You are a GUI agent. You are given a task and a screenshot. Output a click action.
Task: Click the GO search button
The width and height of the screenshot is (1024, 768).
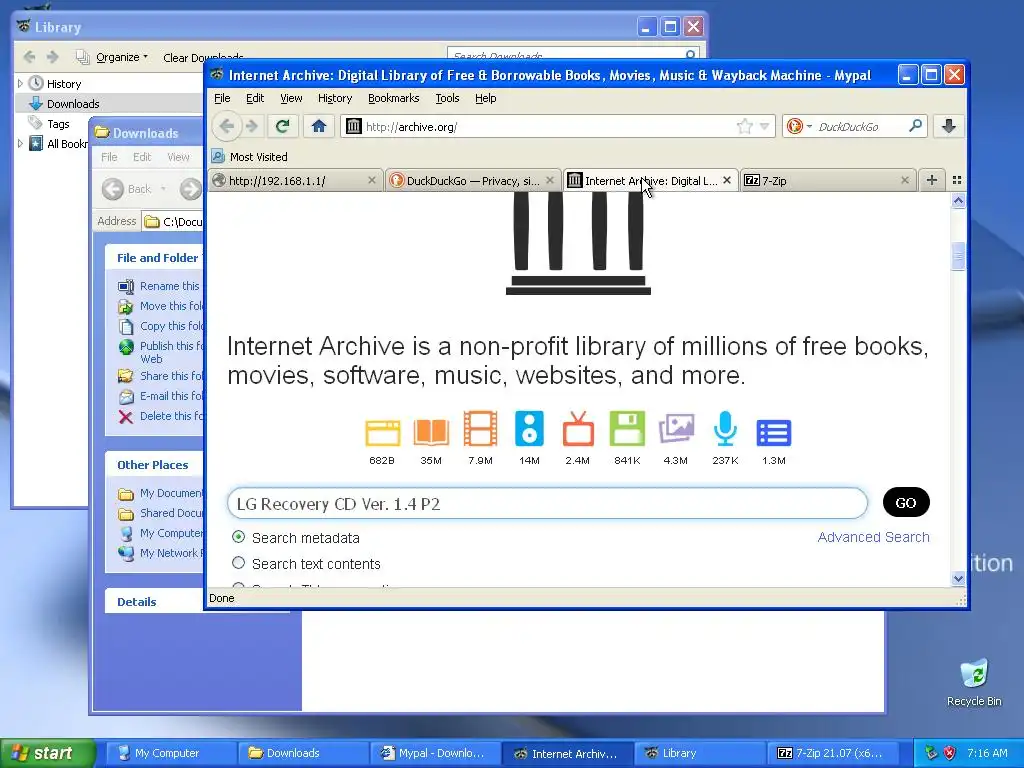pos(906,502)
